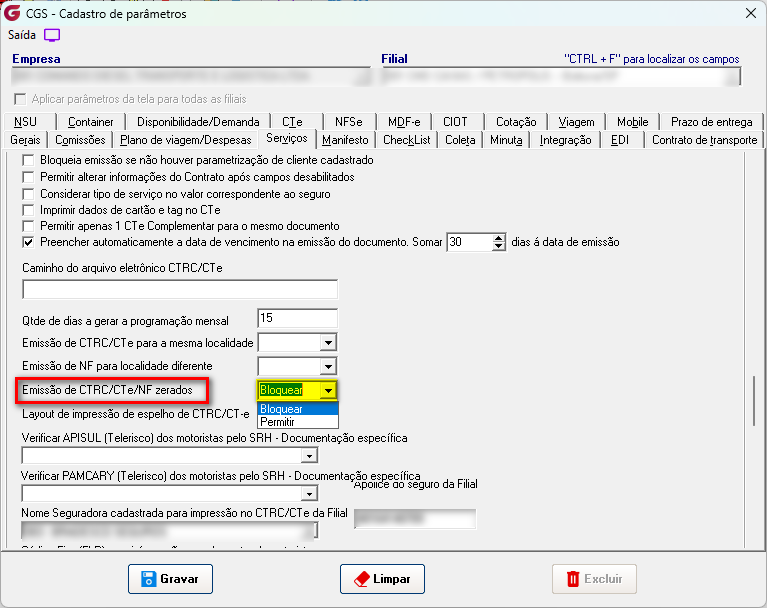The height and width of the screenshot is (608, 767).
Task: Choose 'Permitir' from the dropdown list
Action: tap(297, 422)
